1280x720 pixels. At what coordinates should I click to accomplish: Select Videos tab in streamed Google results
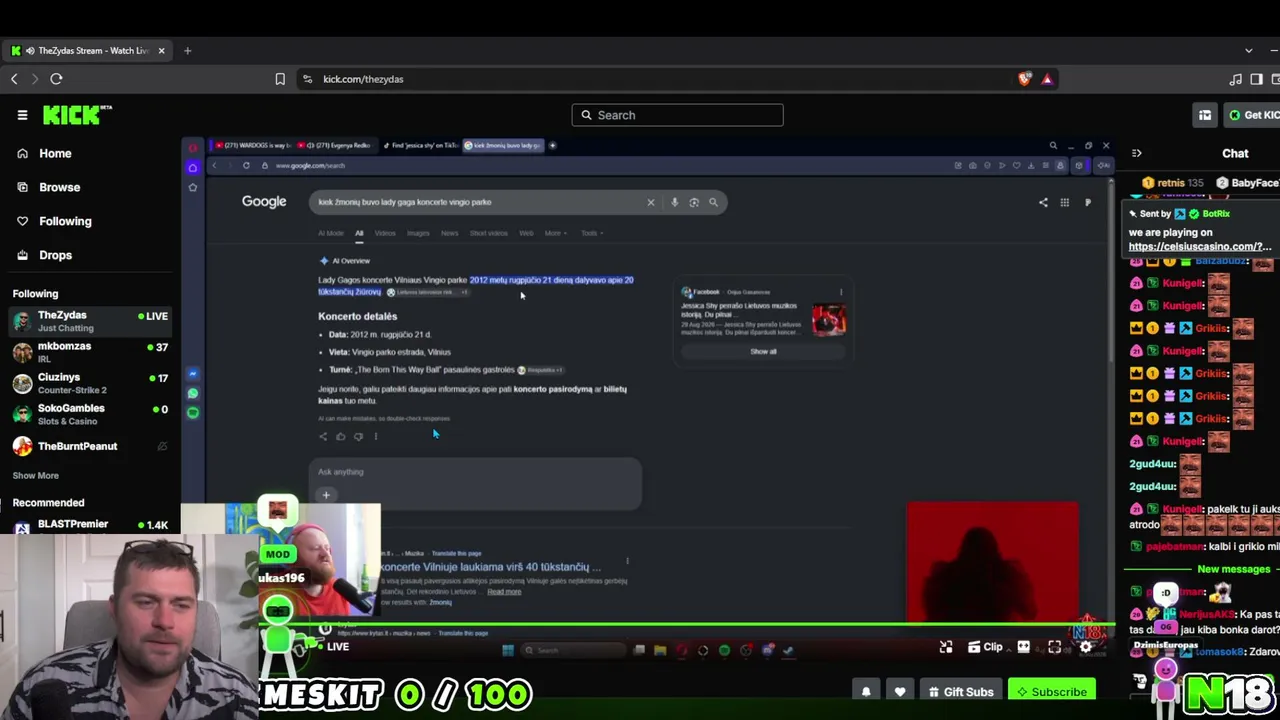click(x=385, y=233)
